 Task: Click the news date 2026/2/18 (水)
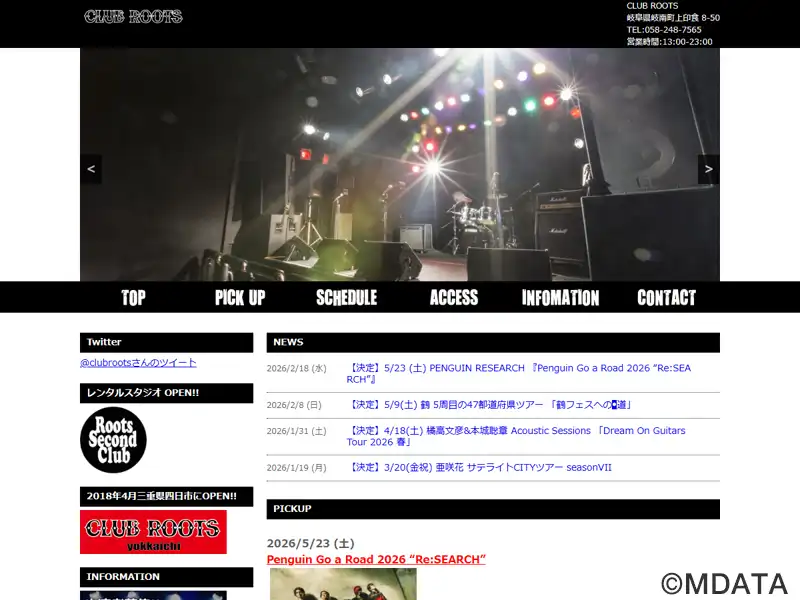click(x=296, y=368)
